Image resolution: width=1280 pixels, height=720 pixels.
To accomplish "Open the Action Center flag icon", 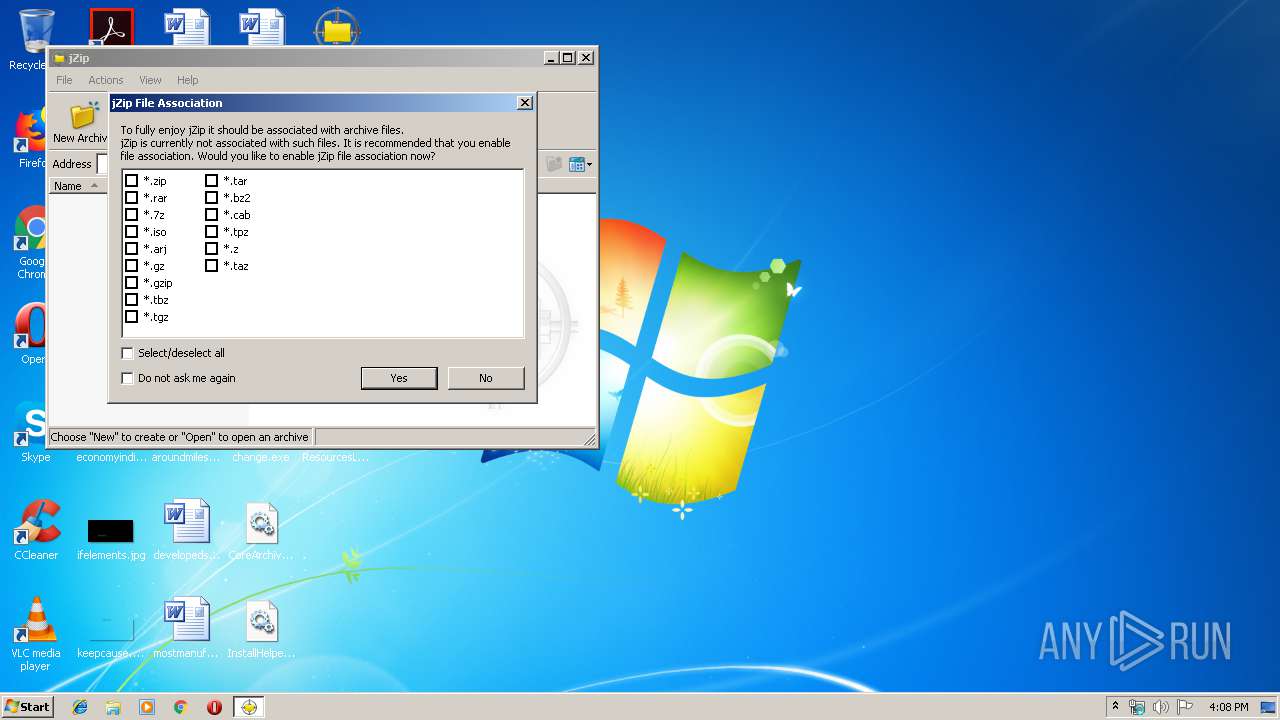I will 1185,707.
